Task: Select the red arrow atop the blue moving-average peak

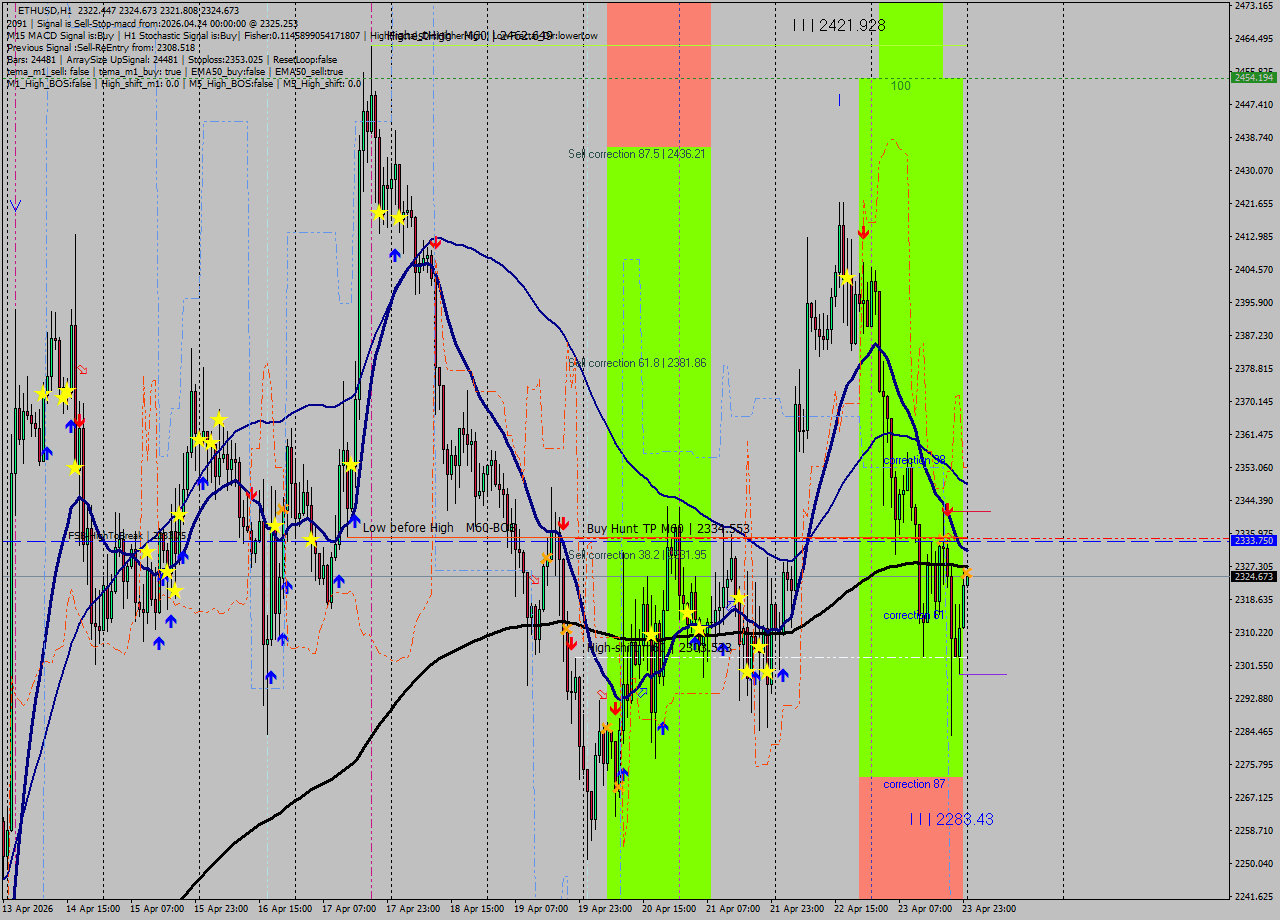Action: click(x=436, y=242)
